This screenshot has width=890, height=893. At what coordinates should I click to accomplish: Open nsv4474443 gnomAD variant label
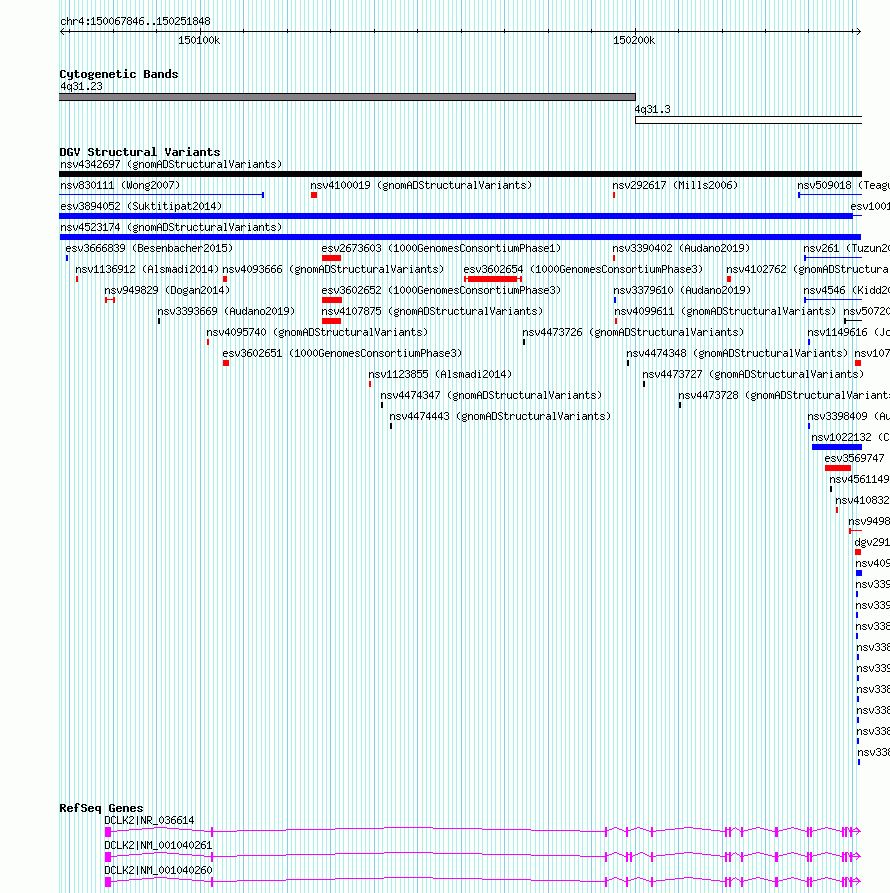click(500, 417)
